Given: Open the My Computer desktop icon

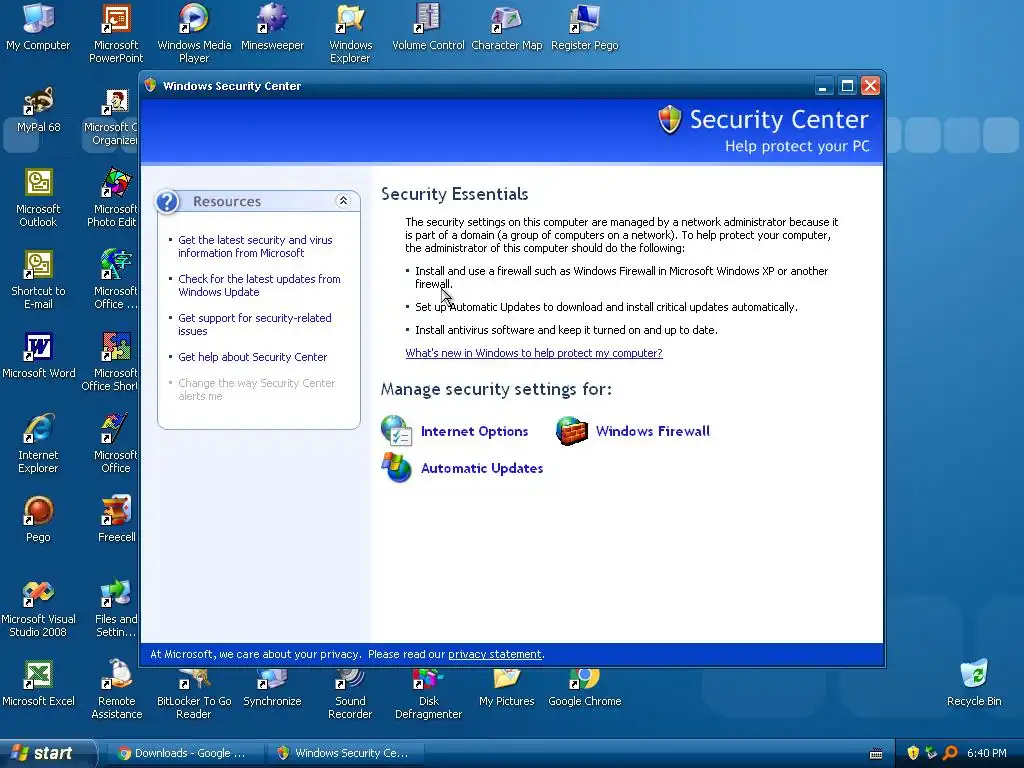Looking at the screenshot, I should [x=38, y=26].
